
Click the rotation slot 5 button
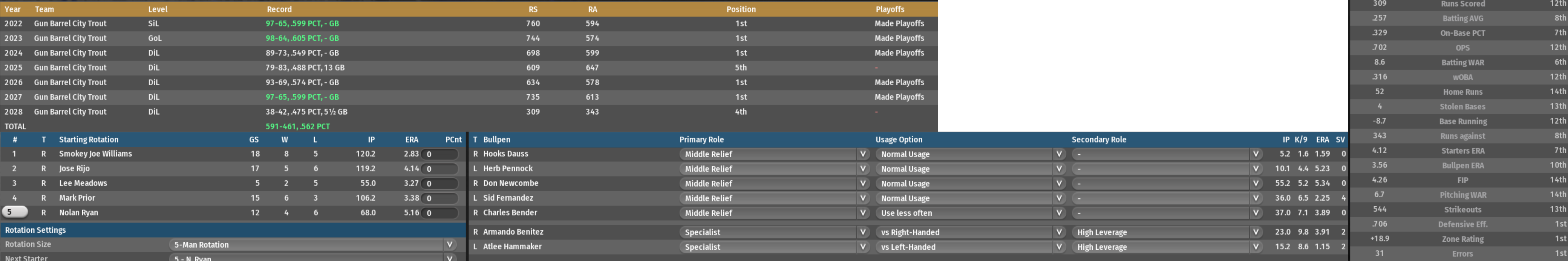15,212
